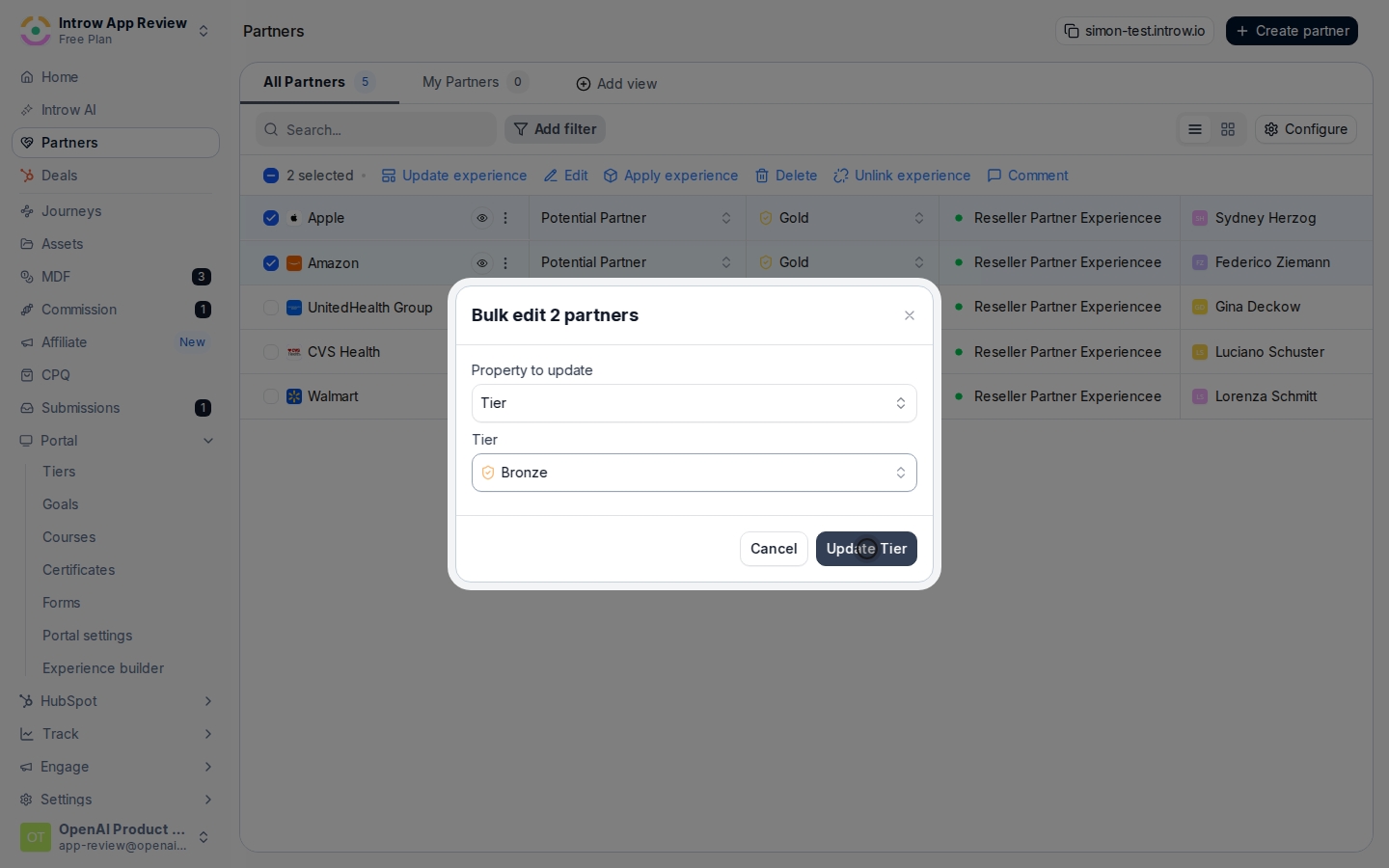This screenshot has height=868, width=1389.
Task: Click Unlink experience action
Action: pyautogui.click(x=902, y=176)
